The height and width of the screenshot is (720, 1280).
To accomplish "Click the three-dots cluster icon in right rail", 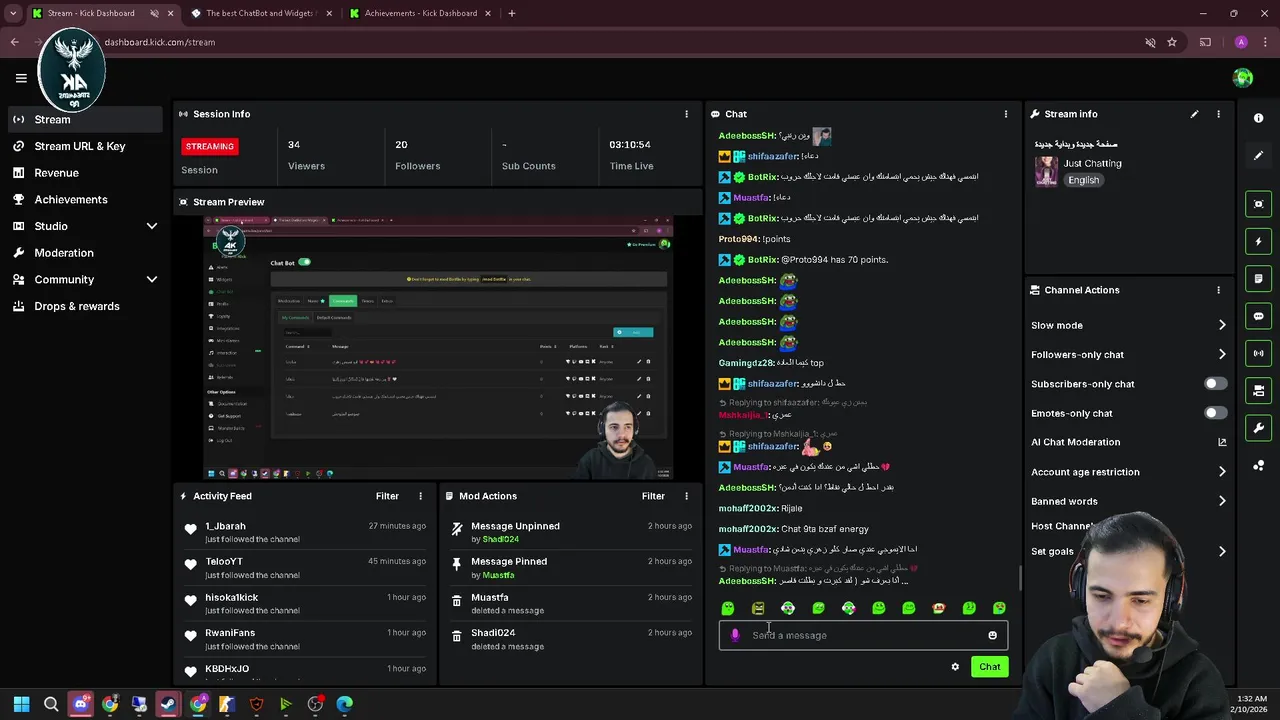I will (1258, 465).
